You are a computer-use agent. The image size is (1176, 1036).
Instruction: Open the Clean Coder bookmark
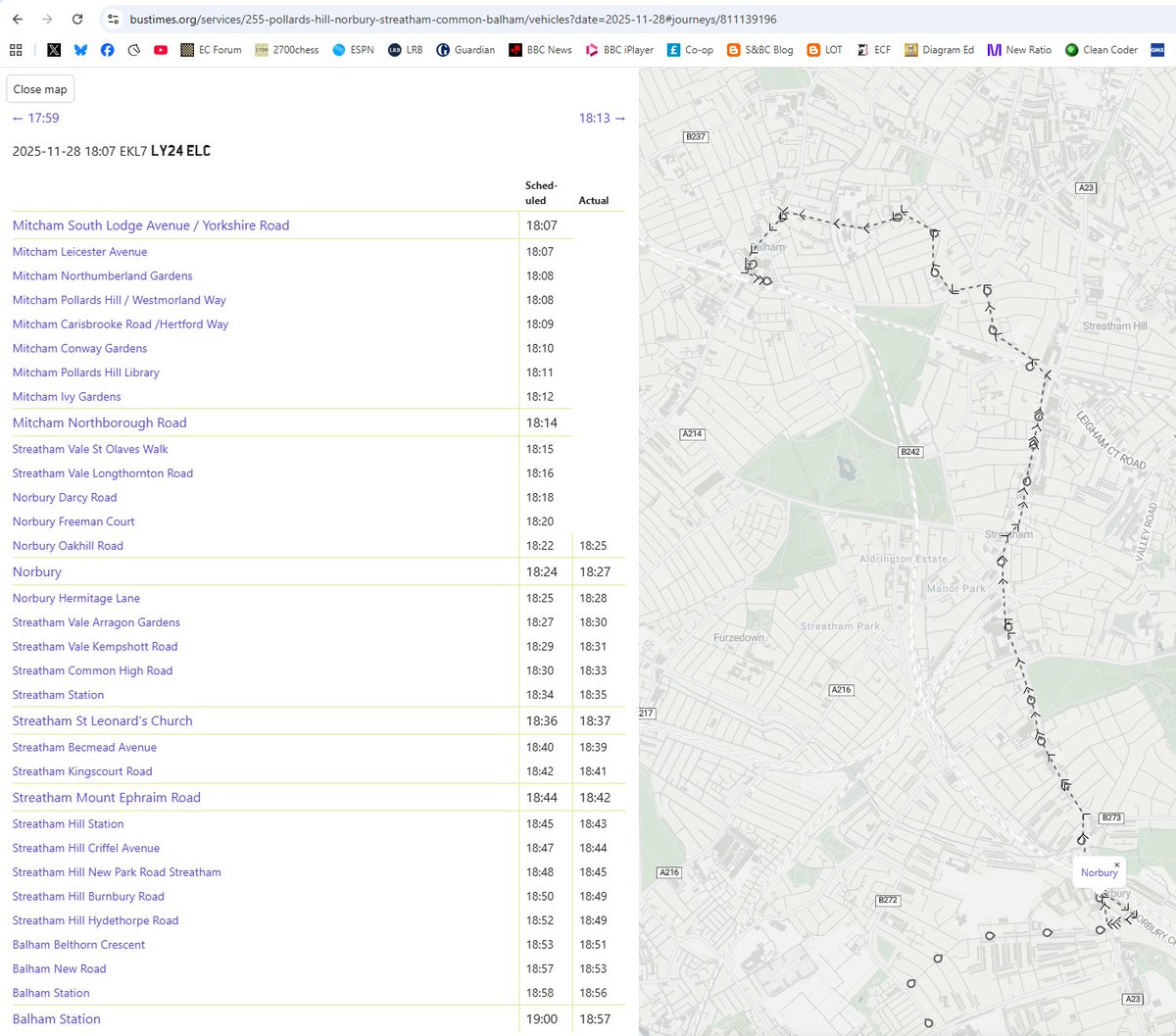point(1102,49)
